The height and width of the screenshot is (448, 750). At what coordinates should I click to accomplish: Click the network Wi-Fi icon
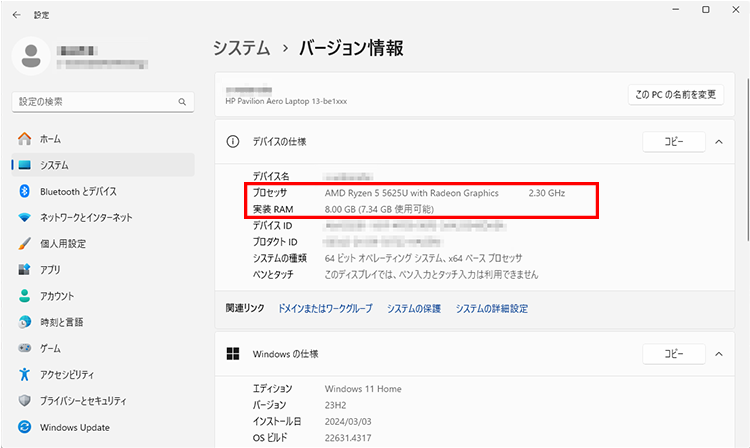pos(24,218)
